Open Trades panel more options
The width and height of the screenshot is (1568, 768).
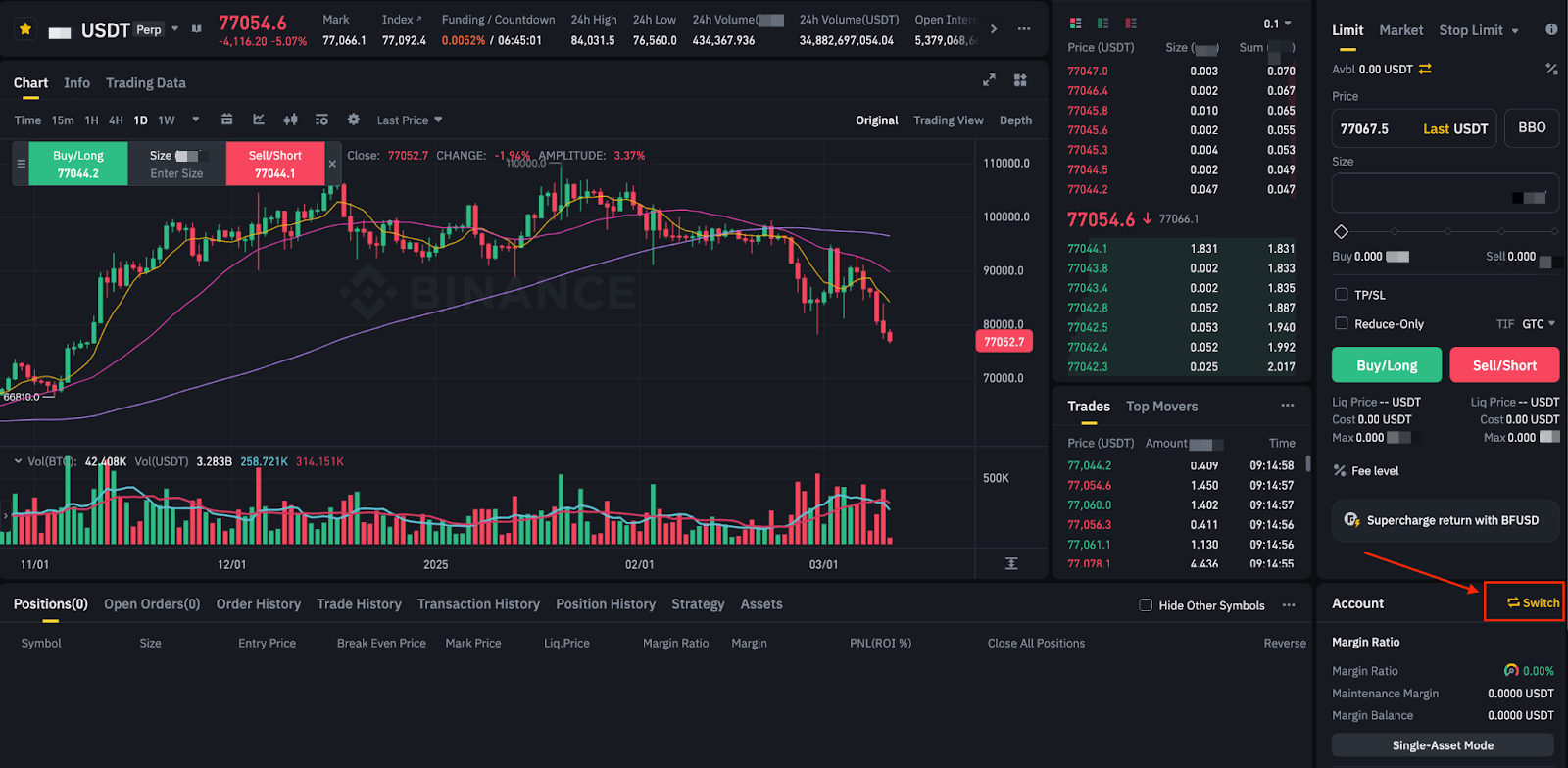[1288, 406]
